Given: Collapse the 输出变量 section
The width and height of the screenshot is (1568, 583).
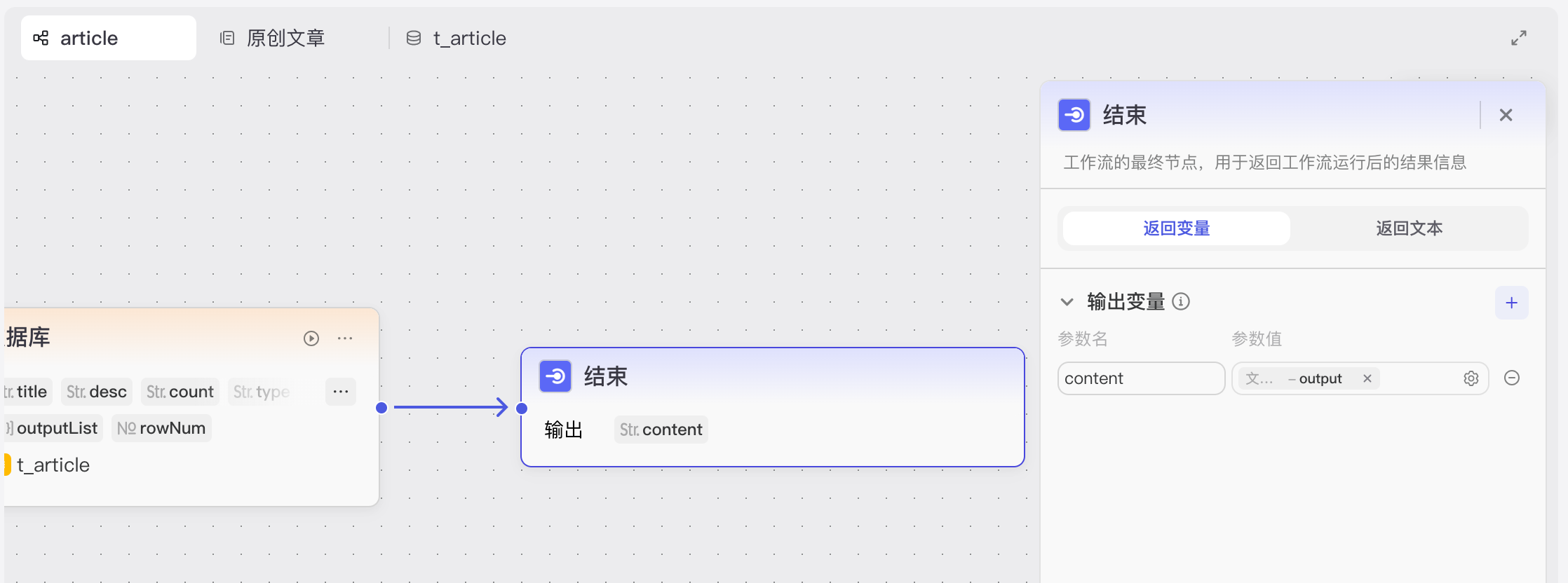Looking at the screenshot, I should click(1067, 302).
